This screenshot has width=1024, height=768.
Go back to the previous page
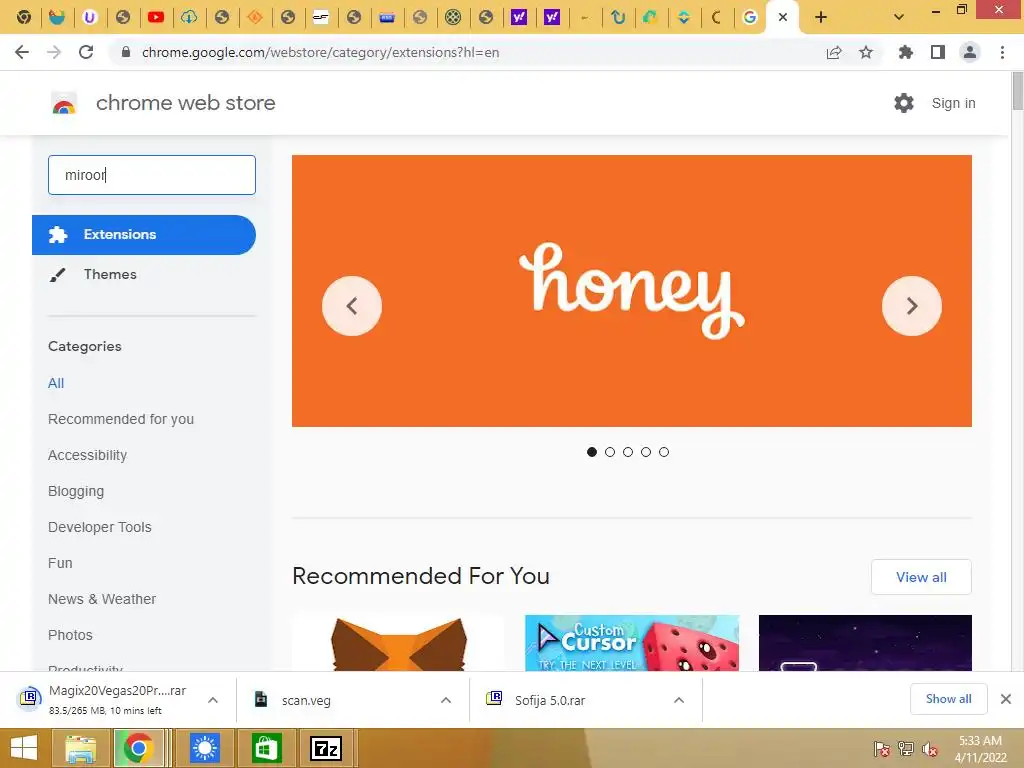[x=22, y=52]
